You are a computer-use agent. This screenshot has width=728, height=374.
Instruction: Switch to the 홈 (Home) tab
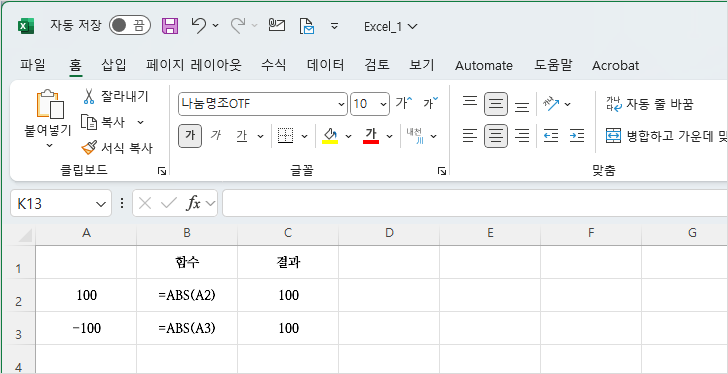point(75,65)
